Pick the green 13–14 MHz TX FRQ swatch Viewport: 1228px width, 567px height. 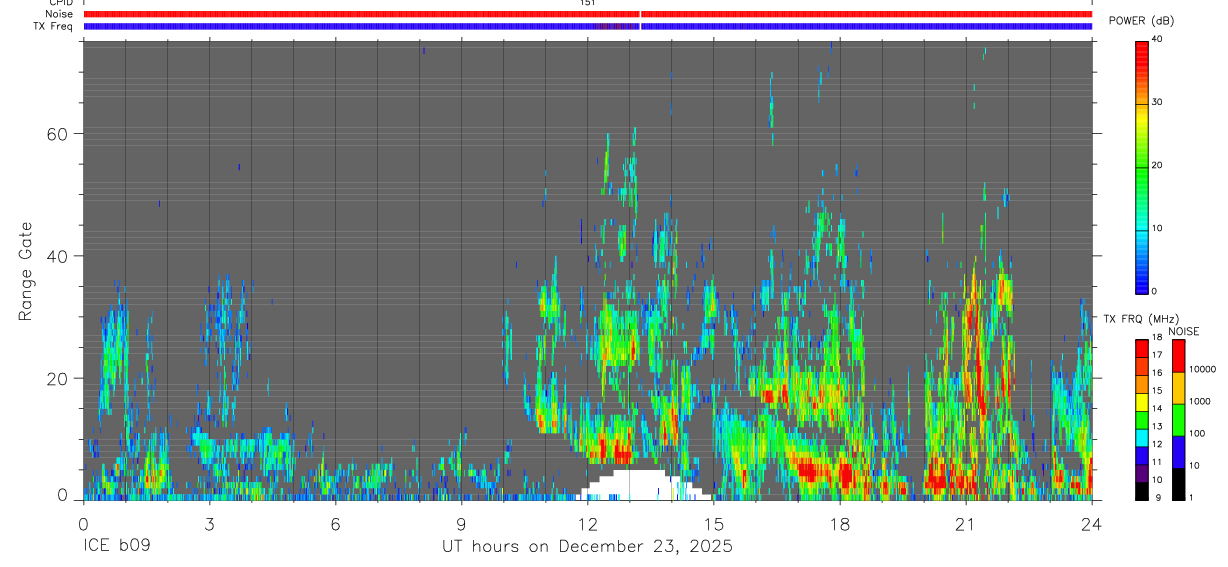(1141, 418)
